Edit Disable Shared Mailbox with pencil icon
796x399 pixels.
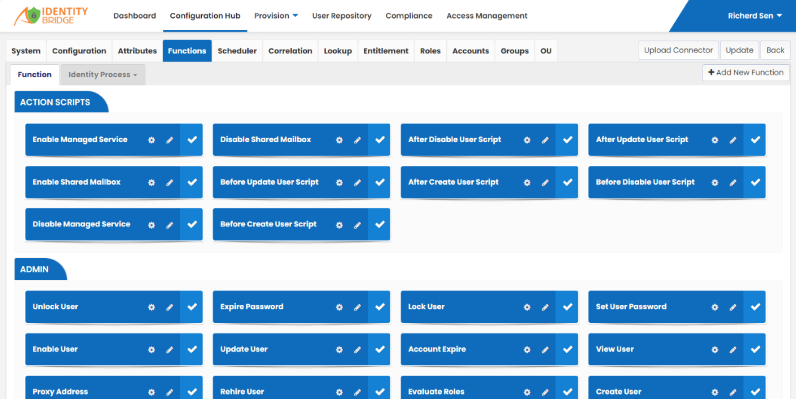[357, 140]
